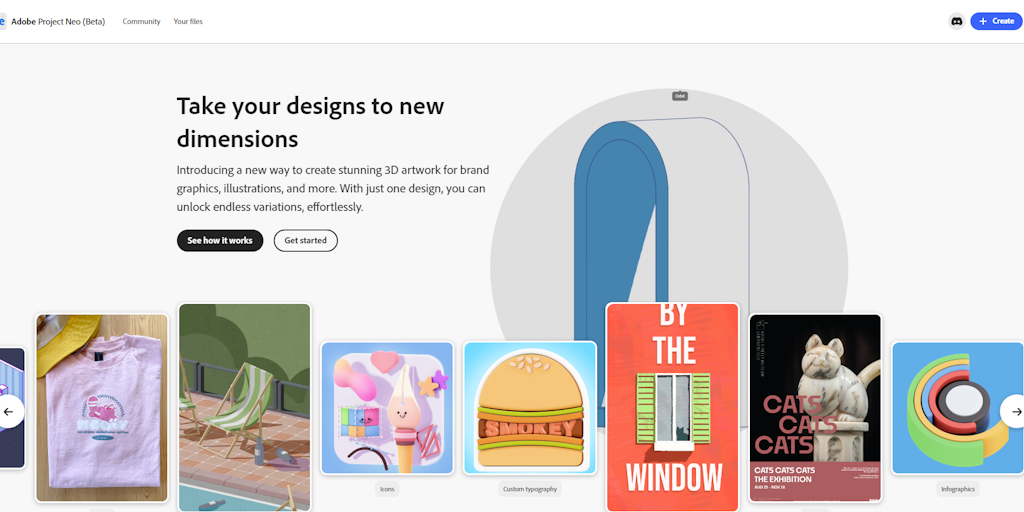Open the Community menu item
Image resolution: width=1024 pixels, height=512 pixels.
click(x=141, y=22)
